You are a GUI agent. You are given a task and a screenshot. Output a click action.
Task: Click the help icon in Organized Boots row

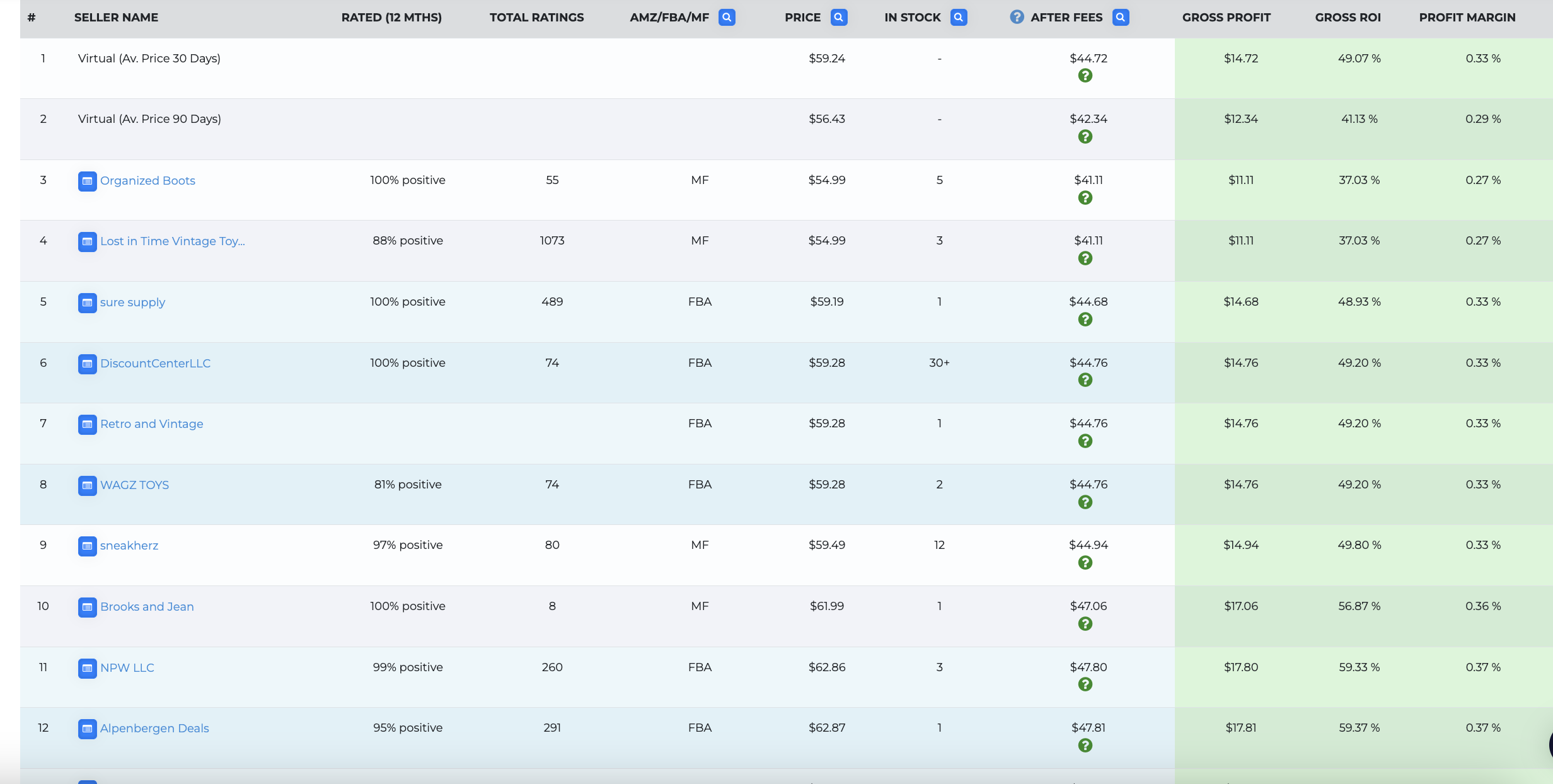tap(1085, 198)
